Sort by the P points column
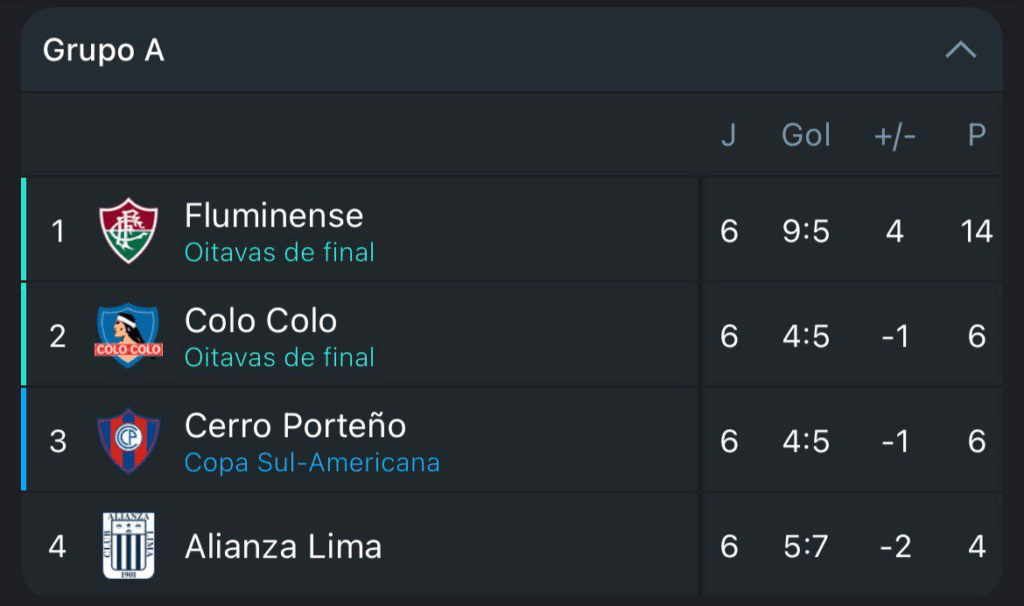The image size is (1024, 606). click(975, 135)
